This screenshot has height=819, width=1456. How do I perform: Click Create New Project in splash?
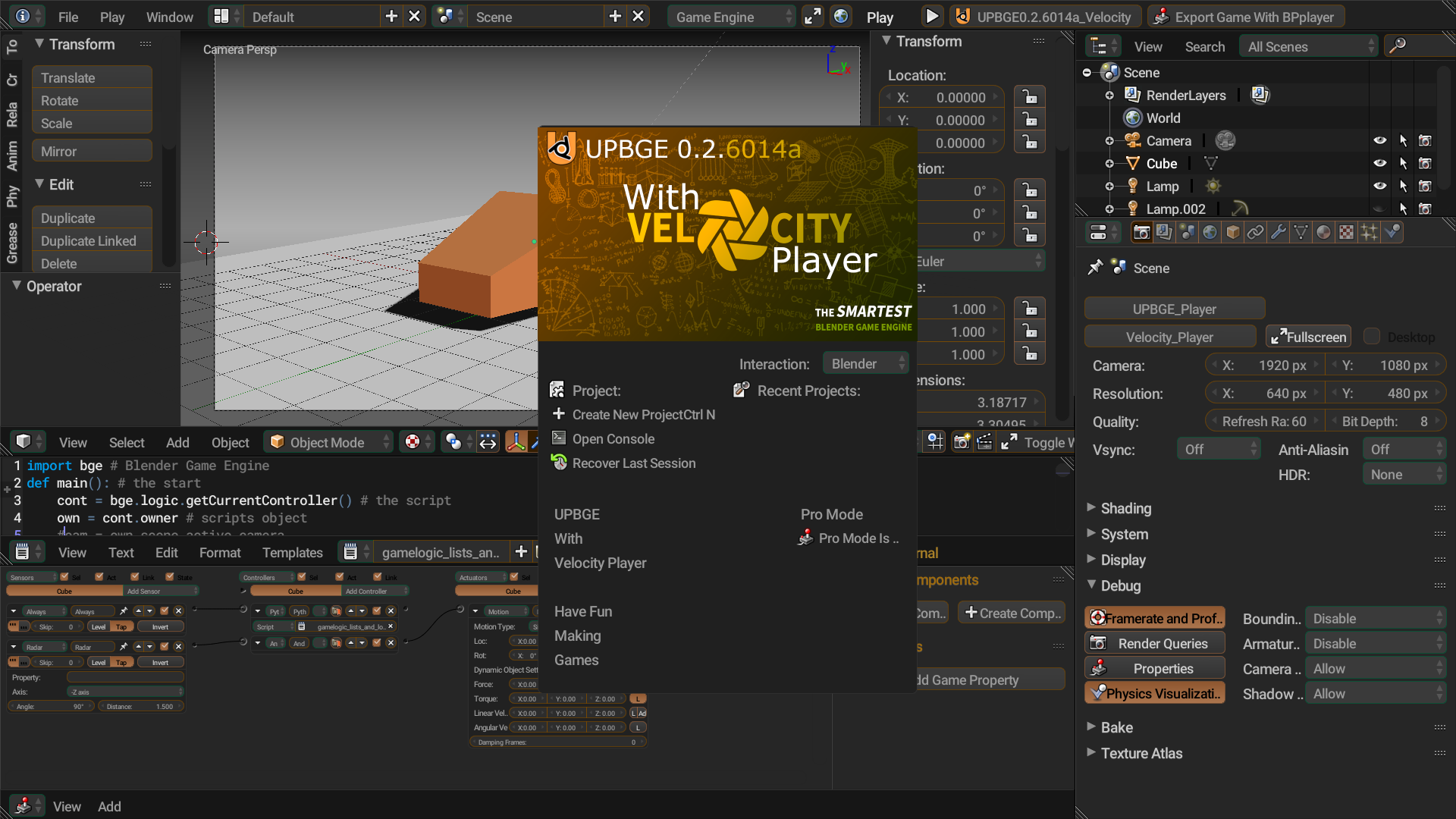click(x=634, y=414)
